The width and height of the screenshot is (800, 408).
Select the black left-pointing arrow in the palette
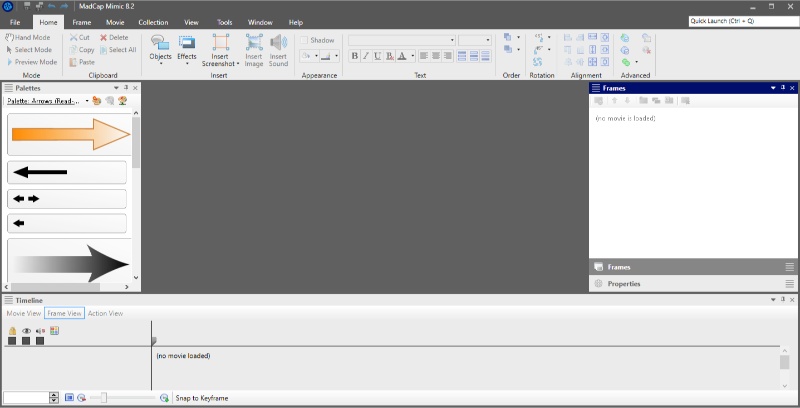[67, 172]
